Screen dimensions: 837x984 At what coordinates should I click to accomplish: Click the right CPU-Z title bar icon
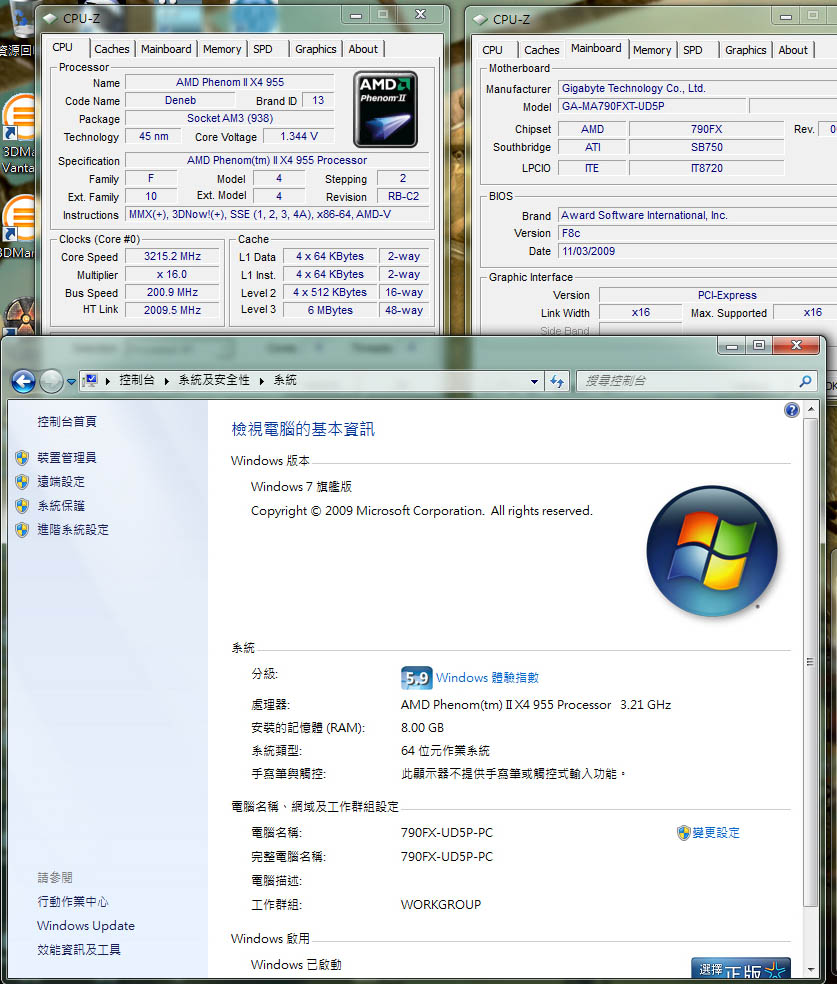[x=481, y=19]
